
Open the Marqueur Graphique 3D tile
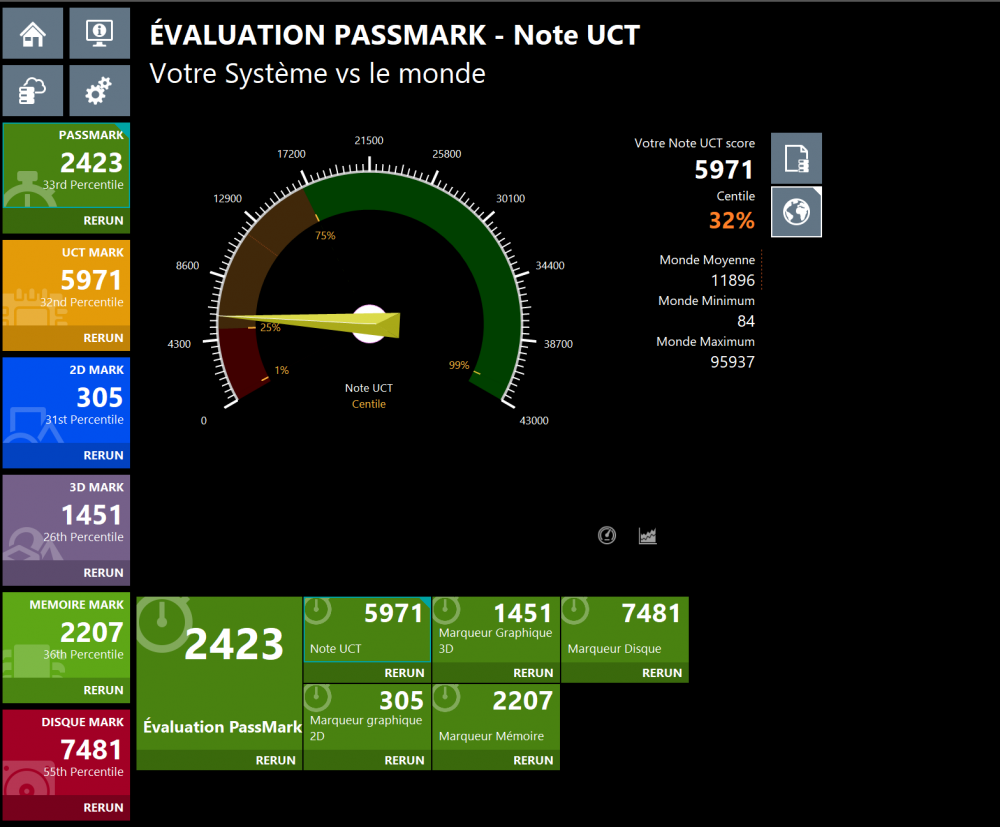(496, 629)
